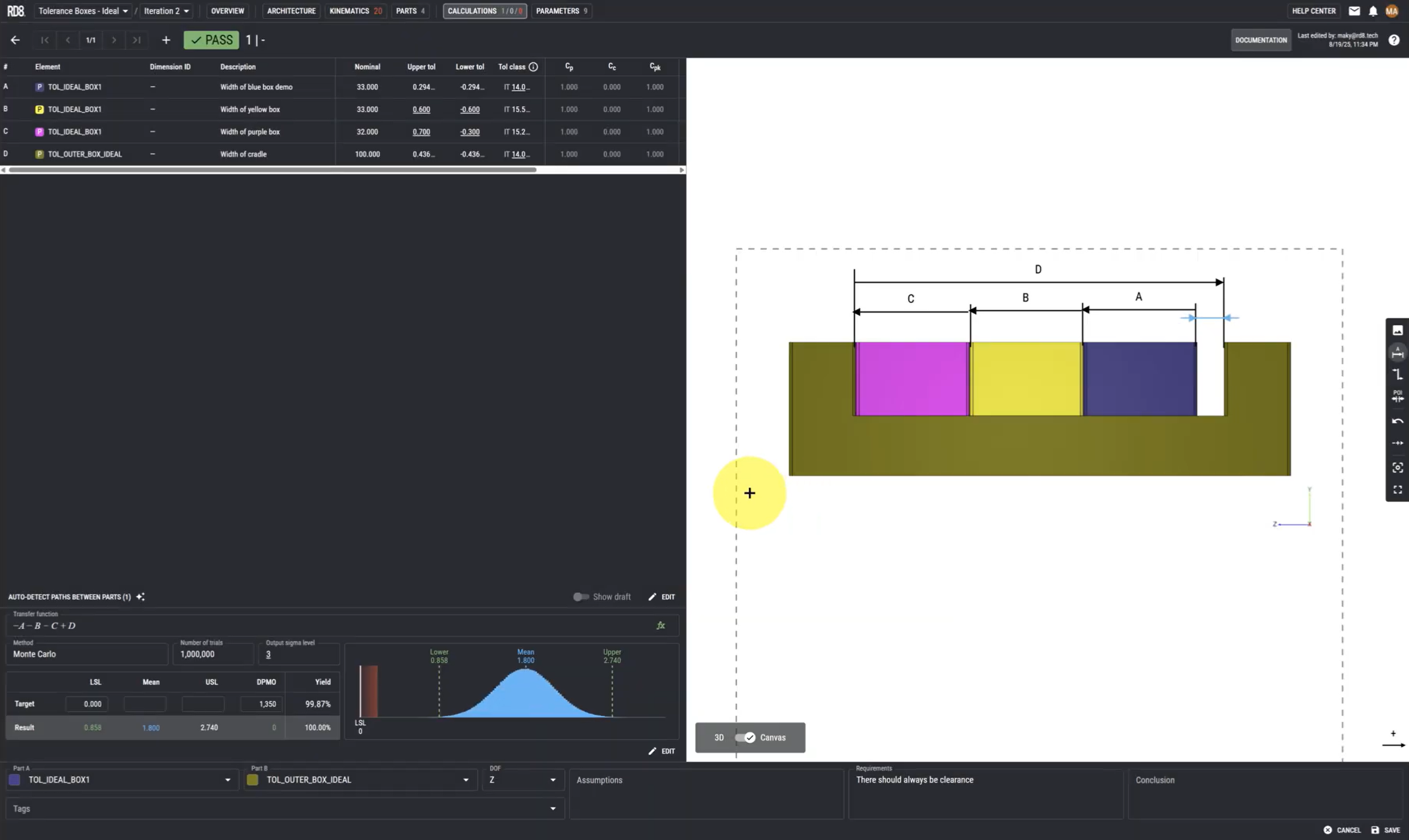Open the notifications bell

coord(1373,11)
